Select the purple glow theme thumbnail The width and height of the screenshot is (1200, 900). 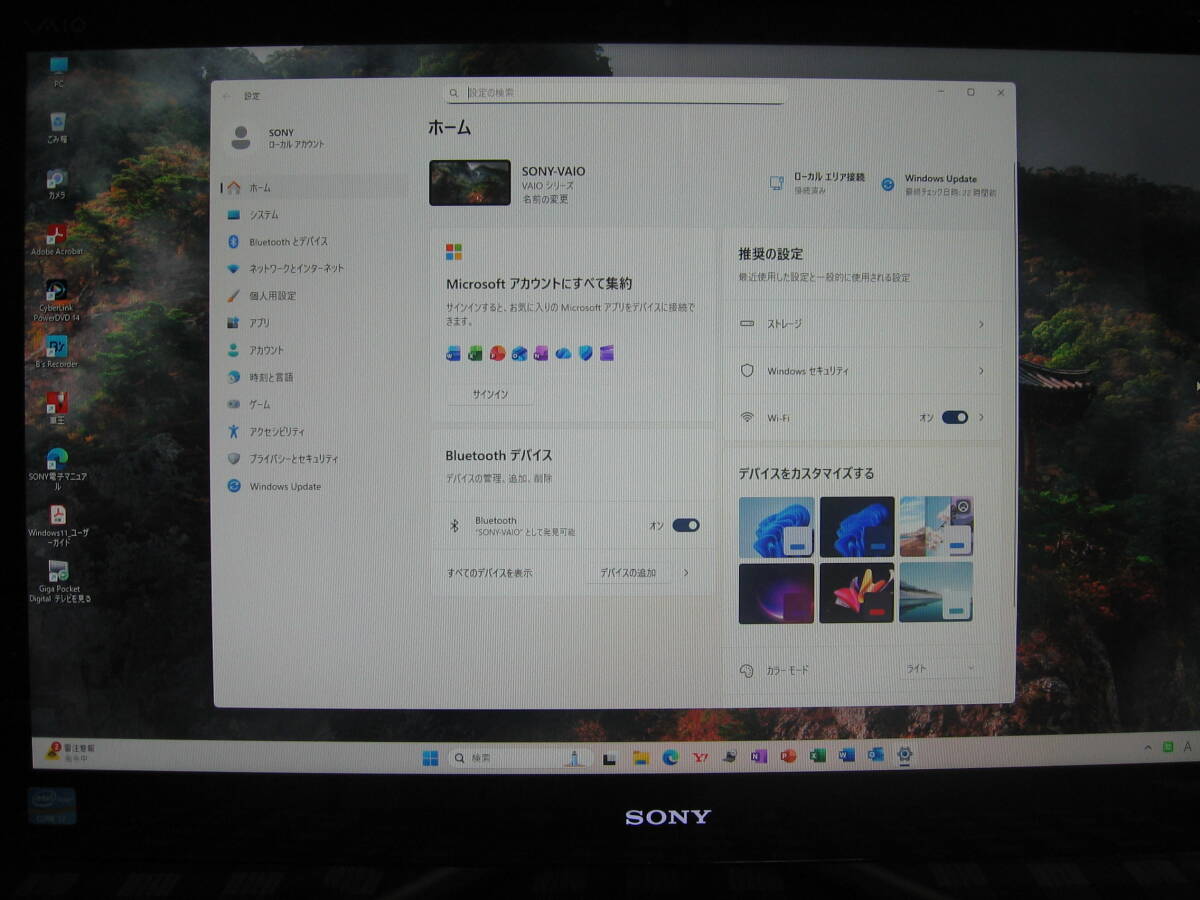pyautogui.click(x=777, y=593)
